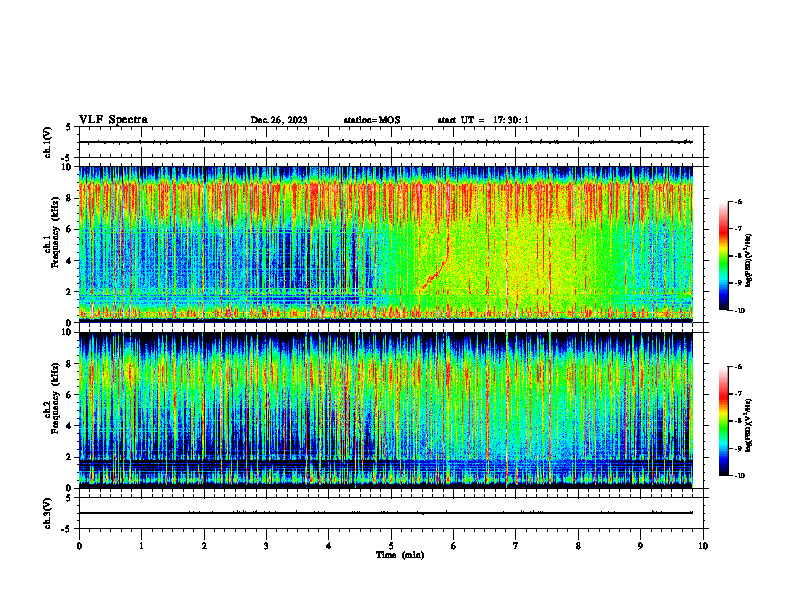Click the ch.2 colorbar "log(PSD)" unit label
This screenshot has width=792, height=612.
[748, 426]
